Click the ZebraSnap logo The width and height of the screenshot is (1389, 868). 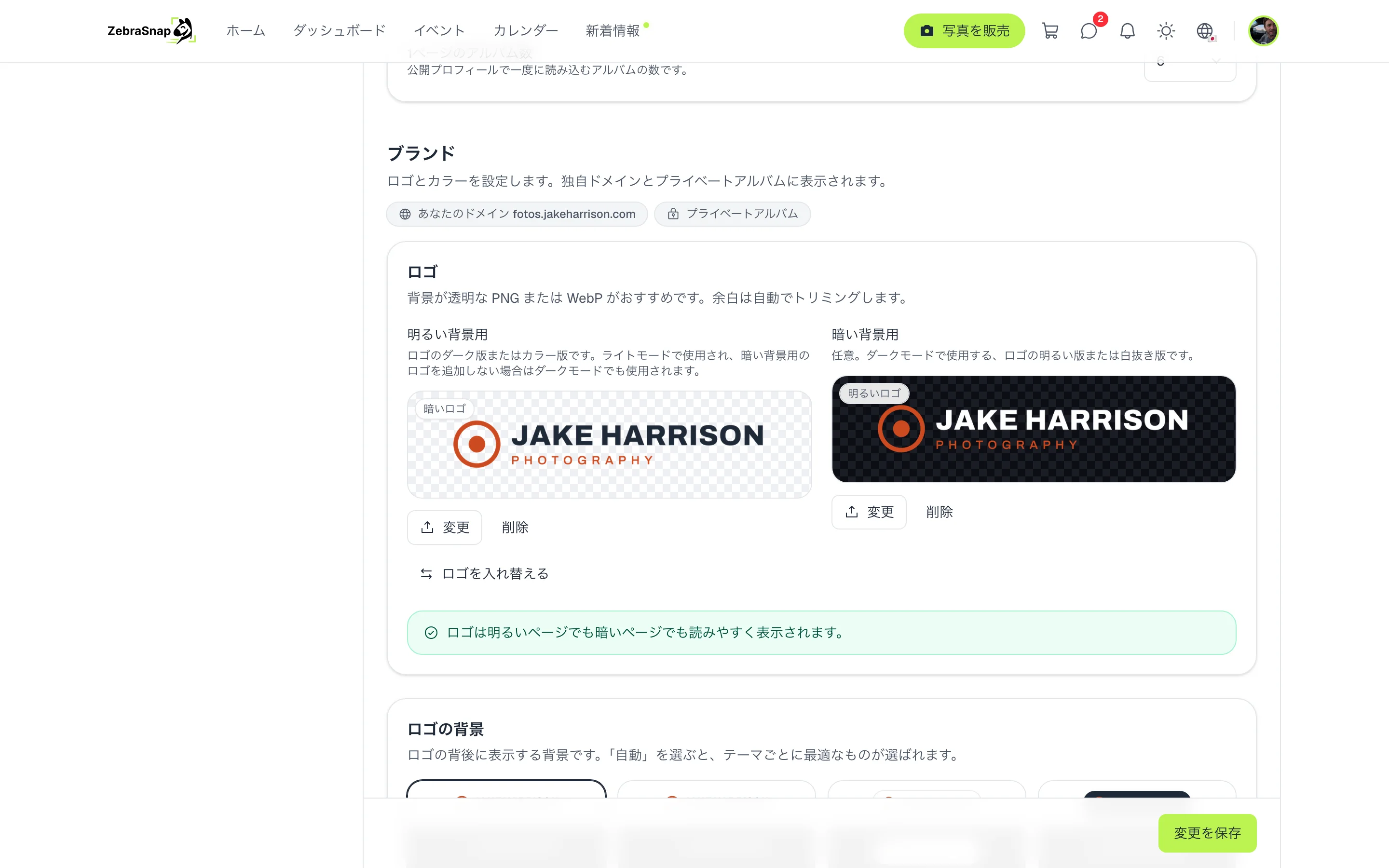151,30
